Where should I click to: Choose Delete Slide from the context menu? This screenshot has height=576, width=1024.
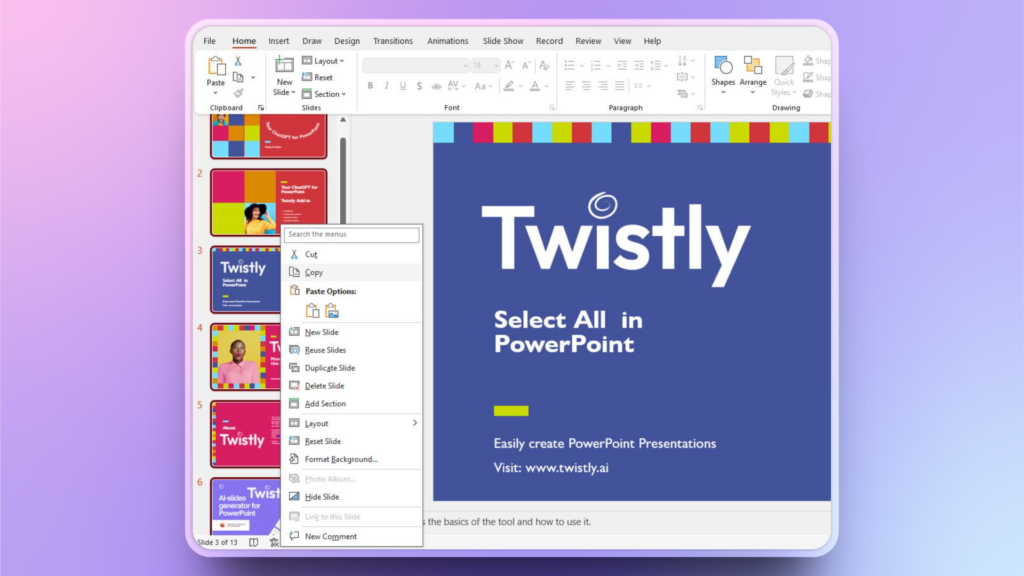pos(352,386)
